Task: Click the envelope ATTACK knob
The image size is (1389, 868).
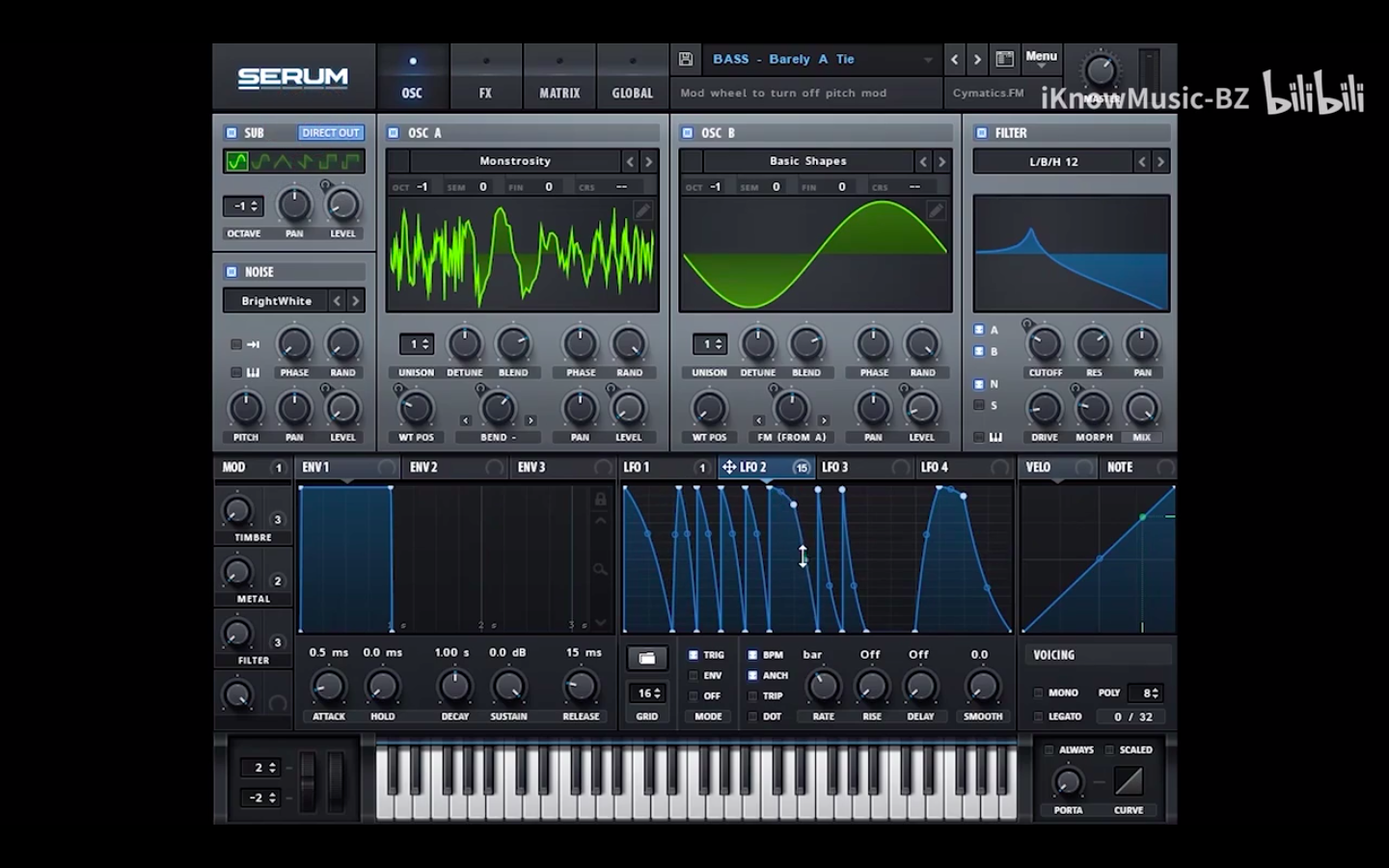Action: click(x=328, y=687)
